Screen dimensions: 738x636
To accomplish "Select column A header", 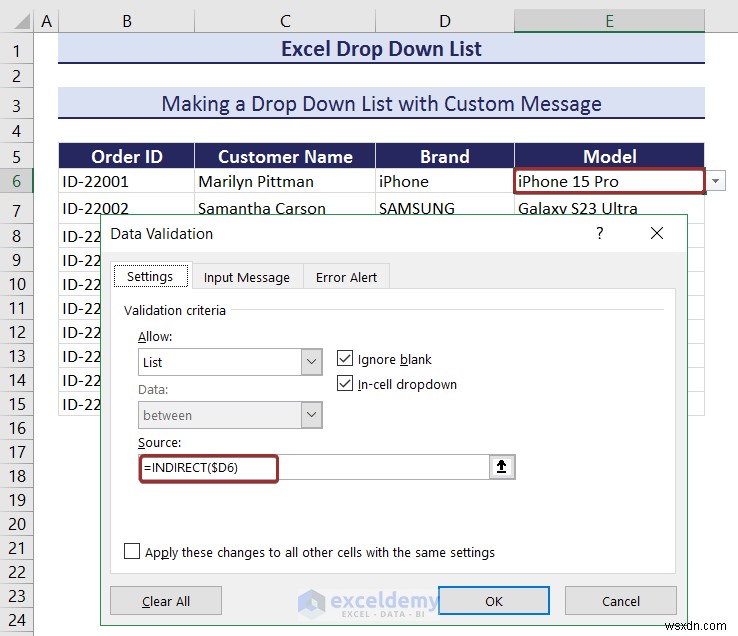I will click(46, 21).
